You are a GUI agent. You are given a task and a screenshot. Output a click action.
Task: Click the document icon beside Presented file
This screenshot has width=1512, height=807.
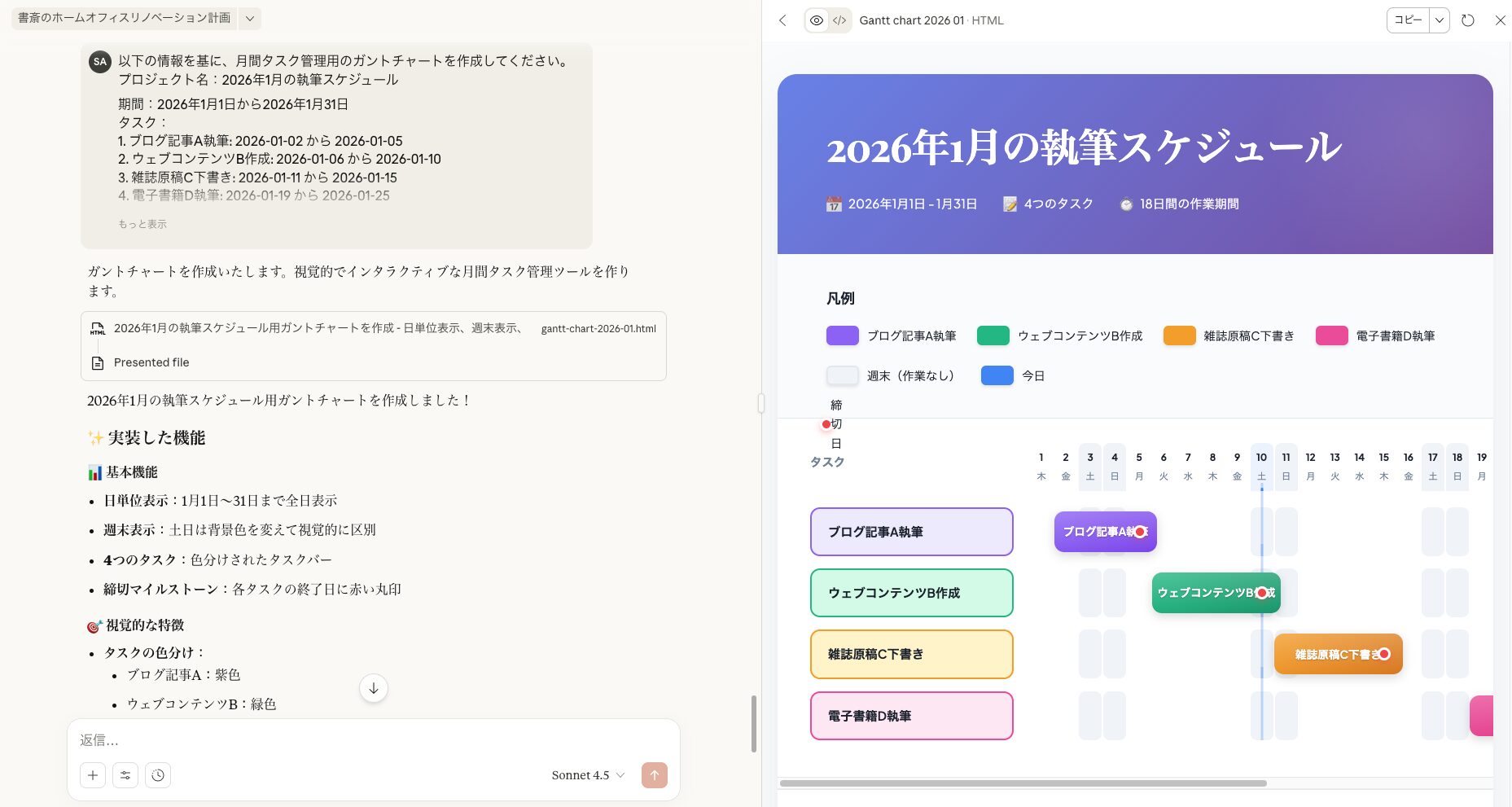pos(98,362)
